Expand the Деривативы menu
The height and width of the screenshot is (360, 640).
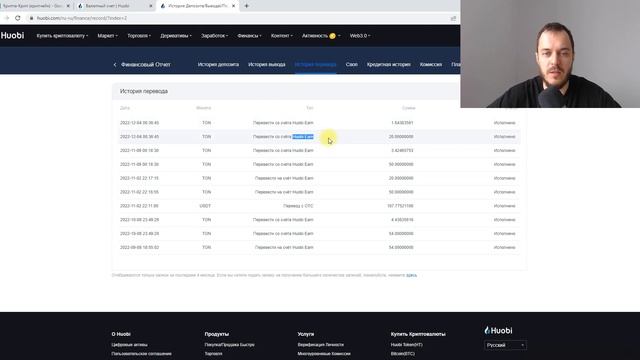[176, 36]
